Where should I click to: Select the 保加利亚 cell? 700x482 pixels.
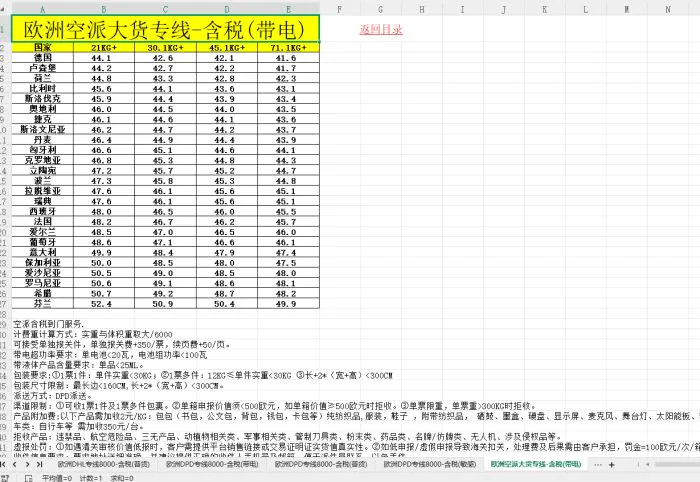42,263
